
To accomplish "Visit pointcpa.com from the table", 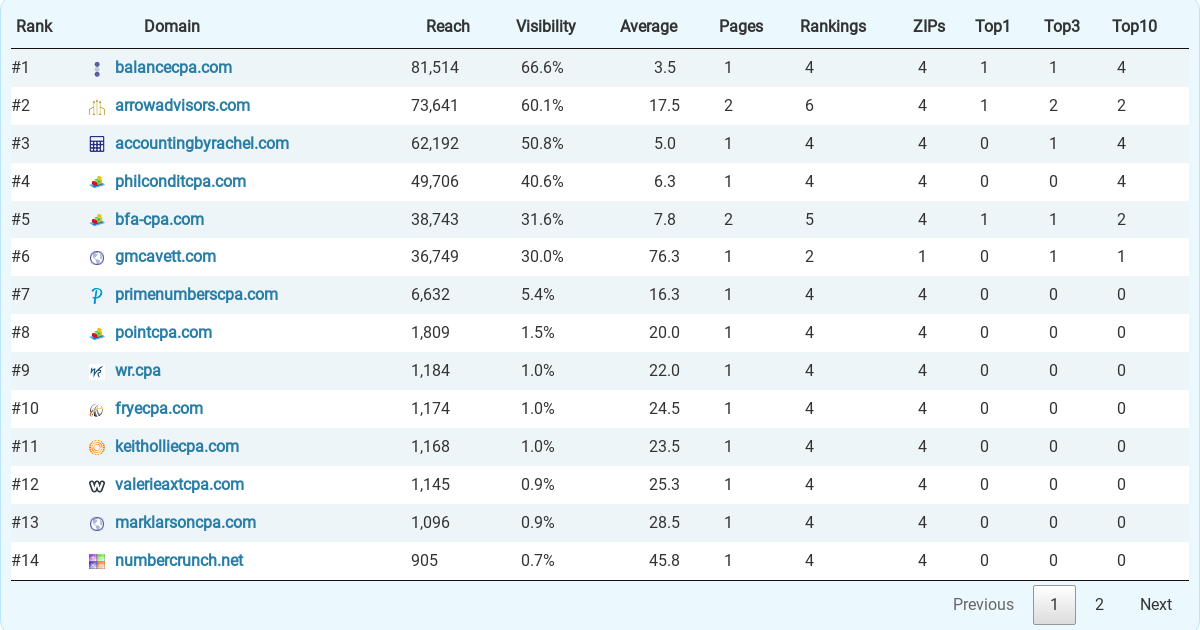I will [x=163, y=332].
